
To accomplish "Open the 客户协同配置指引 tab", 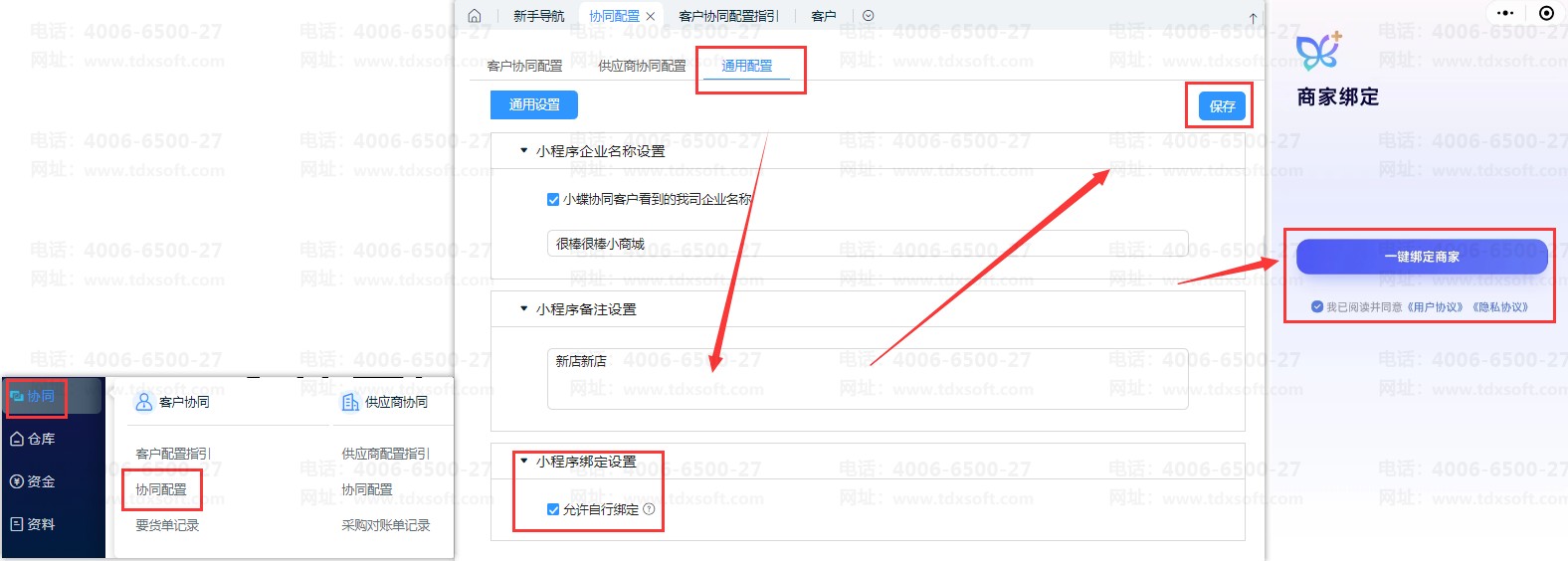I will pyautogui.click(x=728, y=16).
